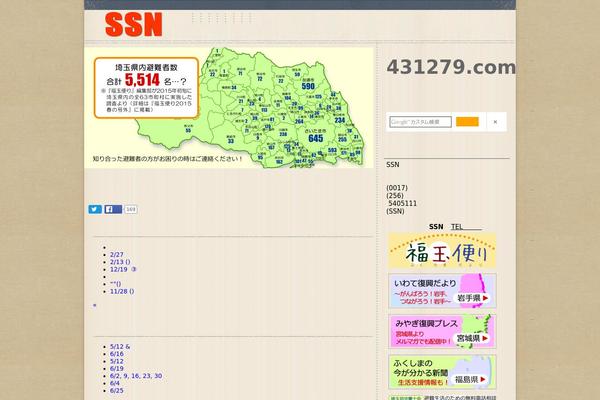Open the Saitama evacuee map banner
Screen dimensions: 600x400
coord(229,108)
